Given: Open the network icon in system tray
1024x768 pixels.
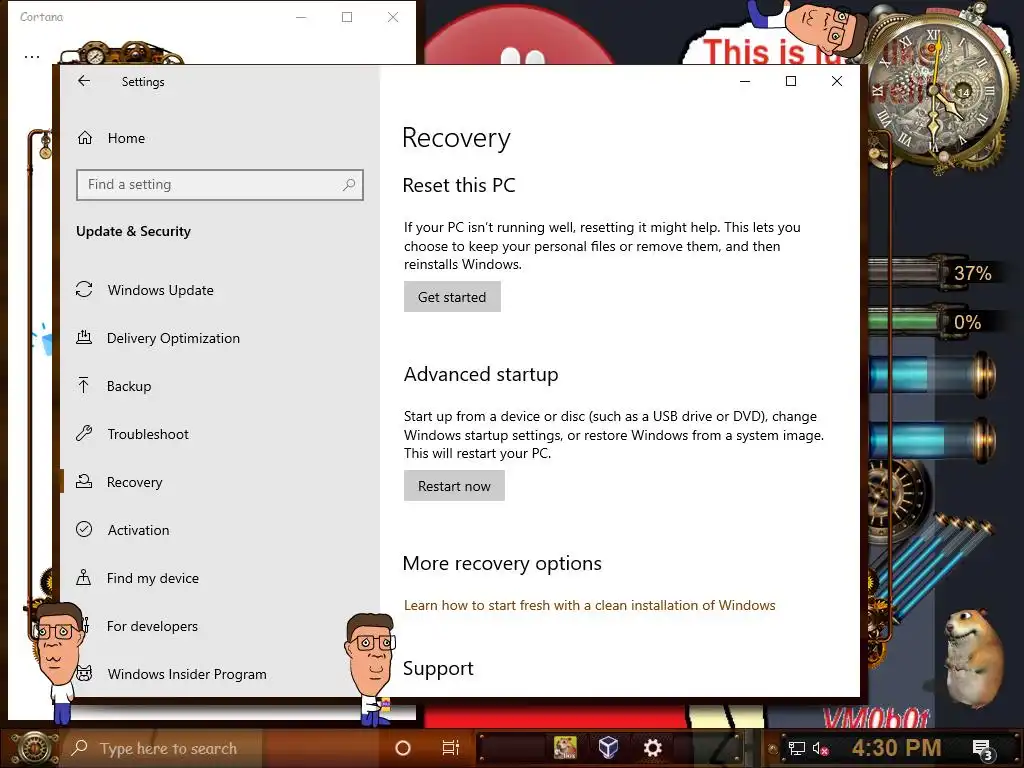Looking at the screenshot, I should [796, 749].
